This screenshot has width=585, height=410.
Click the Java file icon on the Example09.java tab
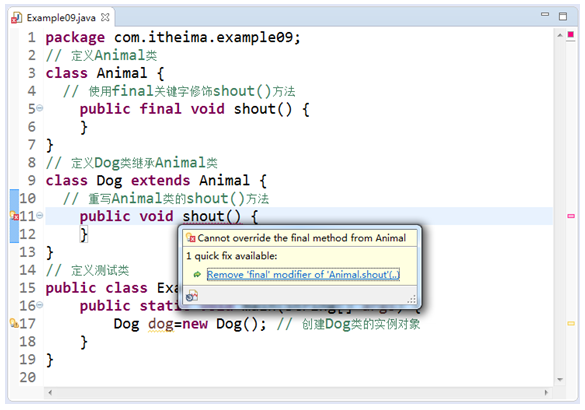(x=16, y=18)
